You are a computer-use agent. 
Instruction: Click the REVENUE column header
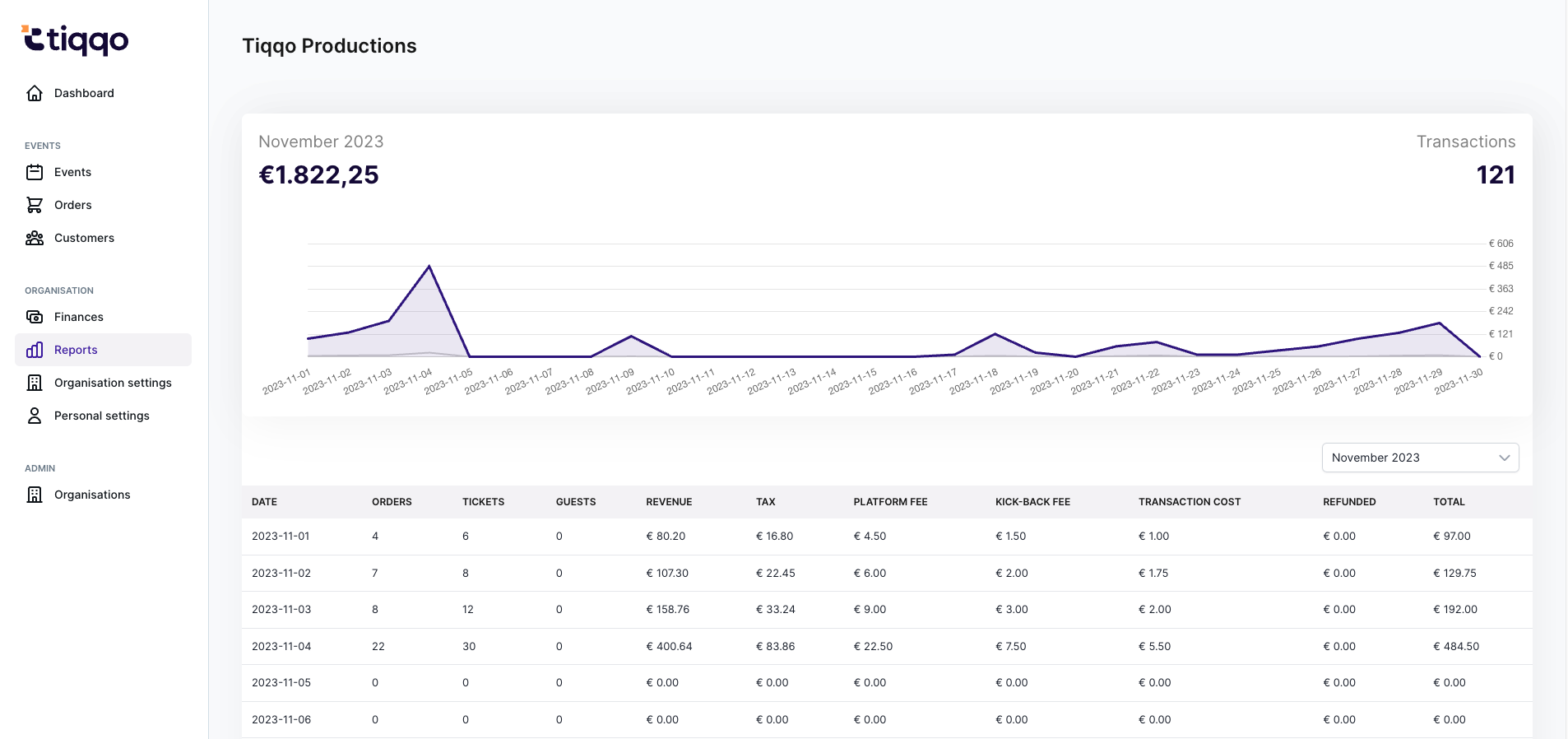tap(669, 502)
